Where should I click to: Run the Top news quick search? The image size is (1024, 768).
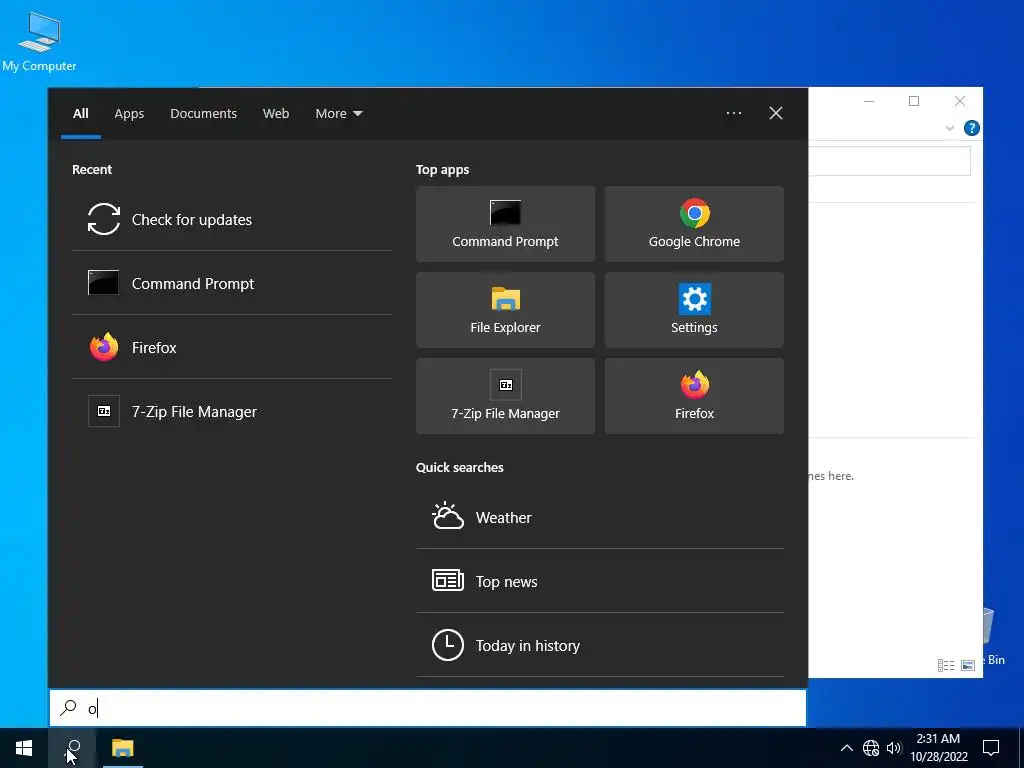tap(600, 581)
